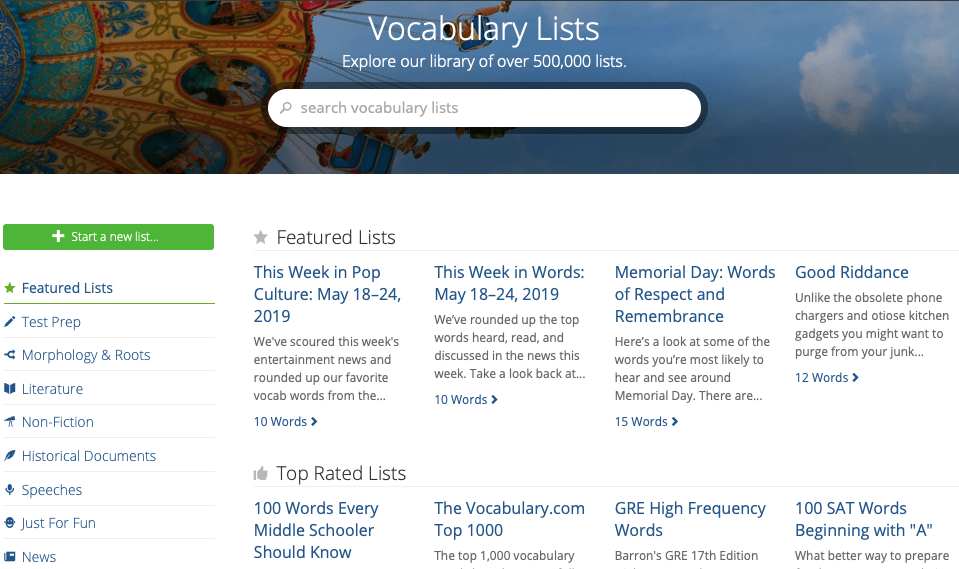Image resolution: width=959 pixels, height=569 pixels.
Task: Click the telescope icon beside Non-Fiction
Action: [x=10, y=422]
